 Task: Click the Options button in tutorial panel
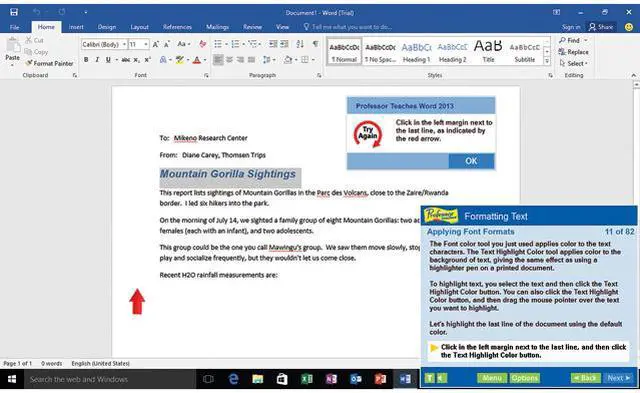[524, 378]
